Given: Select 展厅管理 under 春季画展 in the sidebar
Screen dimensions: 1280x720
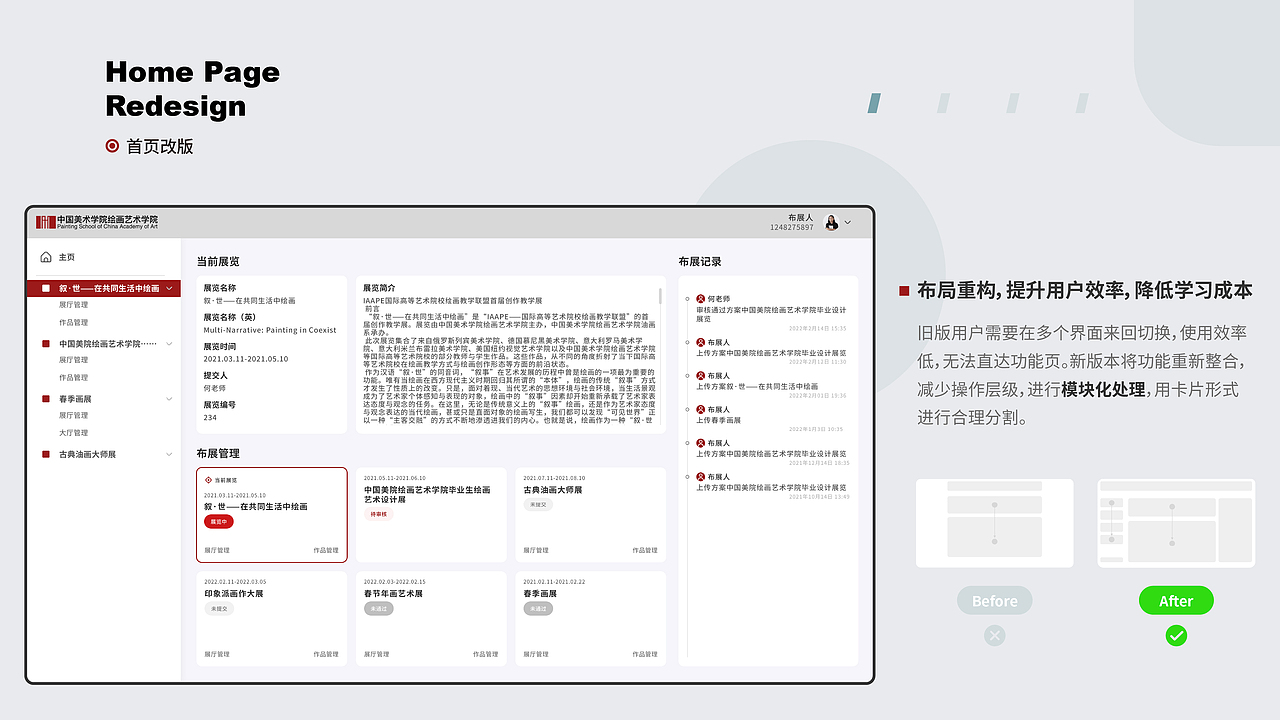Looking at the screenshot, I should pyautogui.click(x=73, y=415).
